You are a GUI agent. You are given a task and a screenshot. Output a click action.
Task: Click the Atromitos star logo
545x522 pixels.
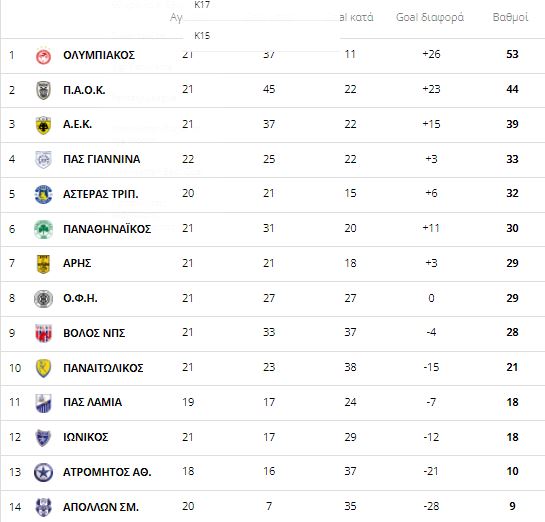tap(43, 473)
